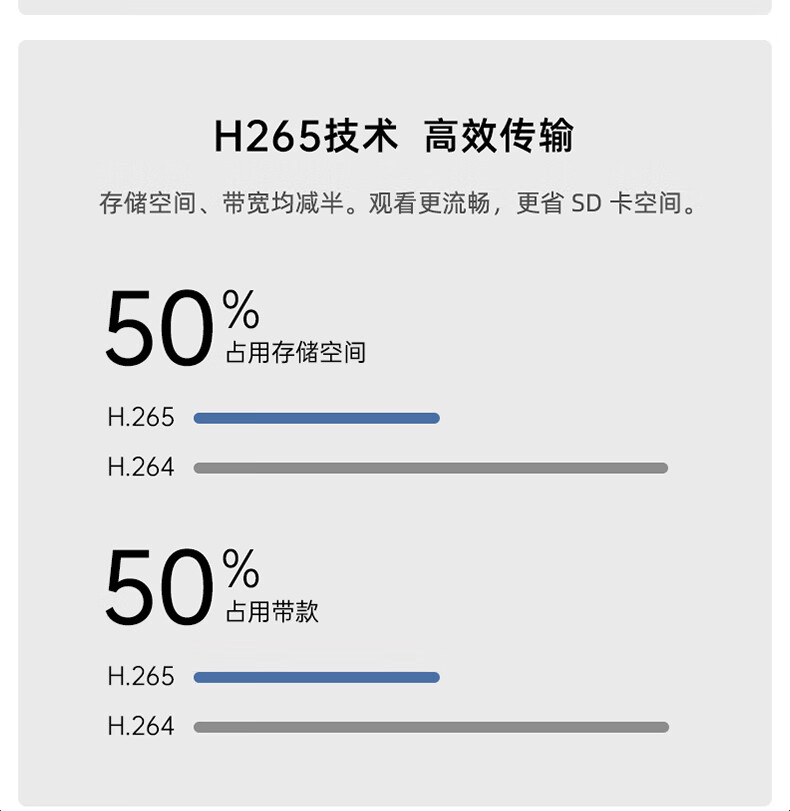Click the H.265 label in storage section
This screenshot has height=811, width=790.
[x=141, y=417]
